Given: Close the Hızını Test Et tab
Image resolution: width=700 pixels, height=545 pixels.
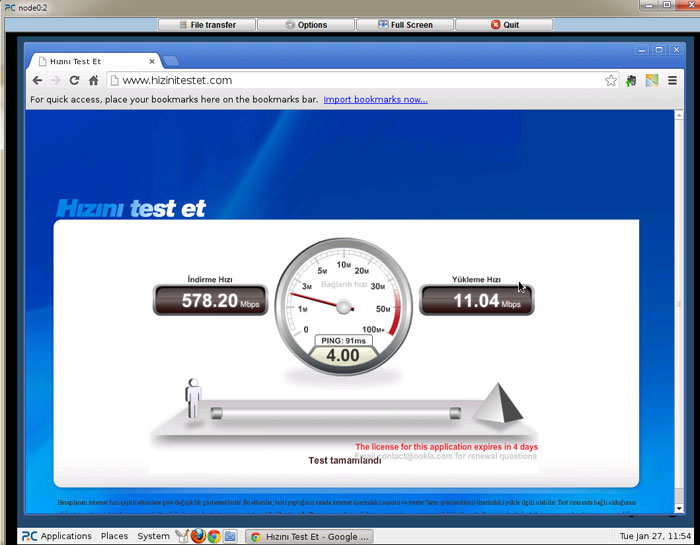Looking at the screenshot, I should [x=152, y=62].
